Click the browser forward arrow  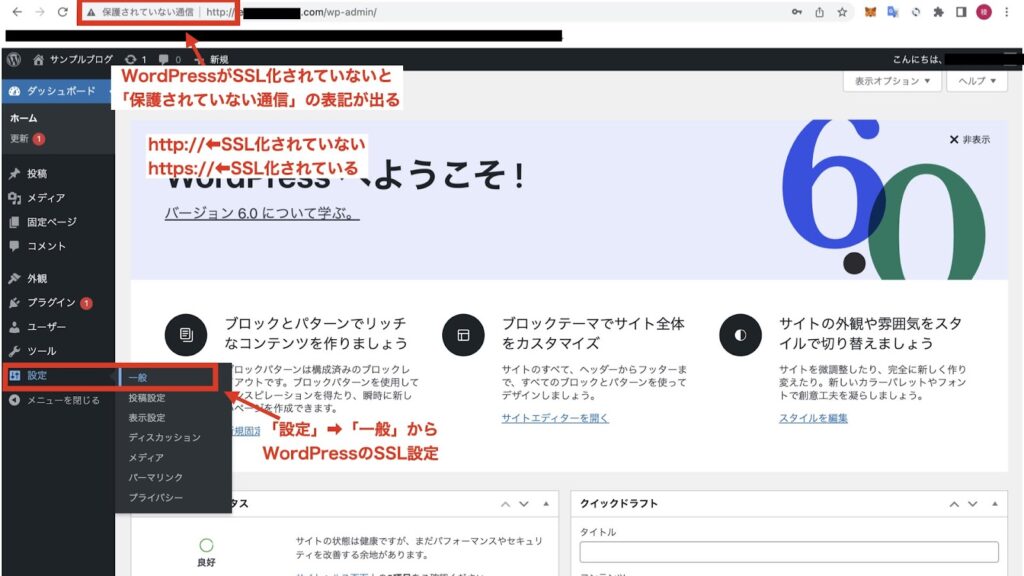pos(40,12)
